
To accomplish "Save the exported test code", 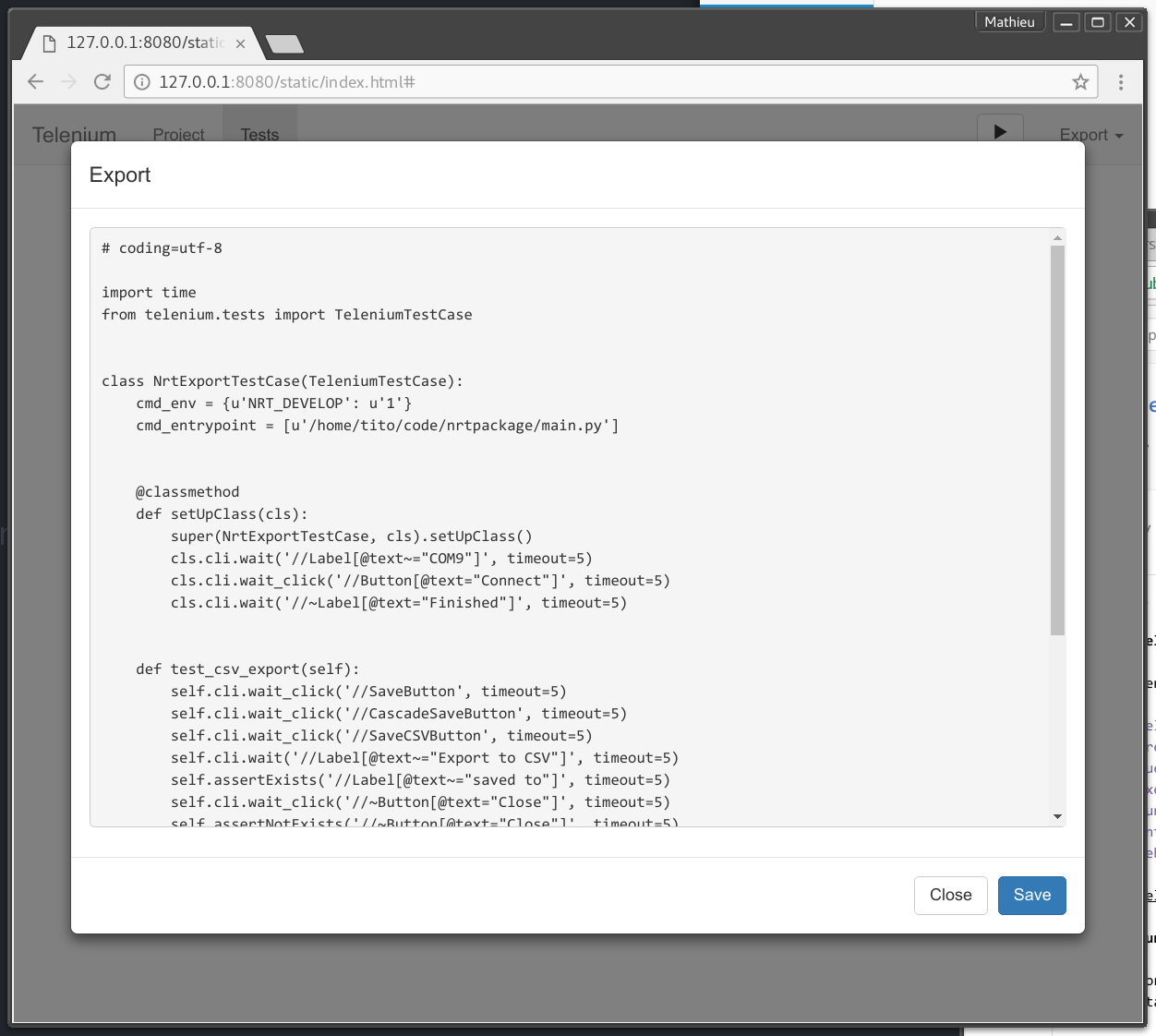I will [1031, 895].
